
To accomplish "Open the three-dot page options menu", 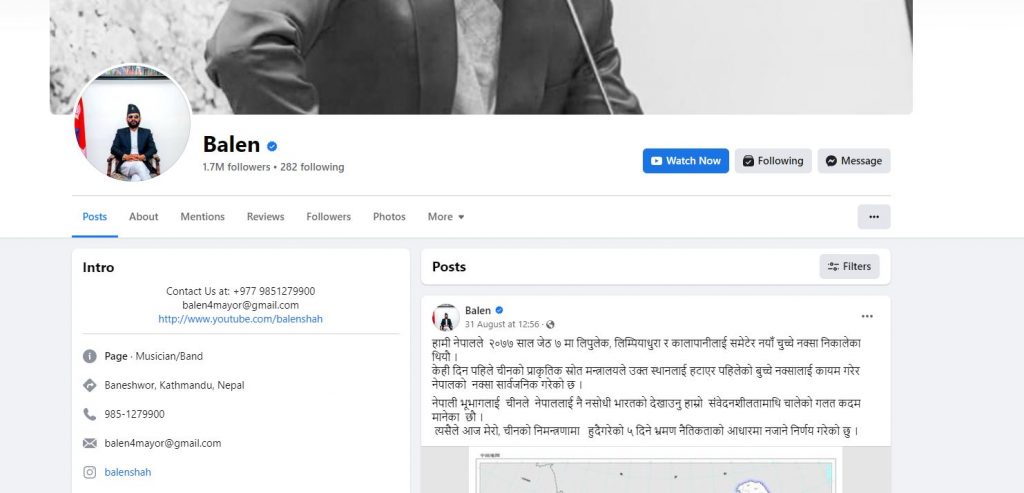I will [x=874, y=217].
